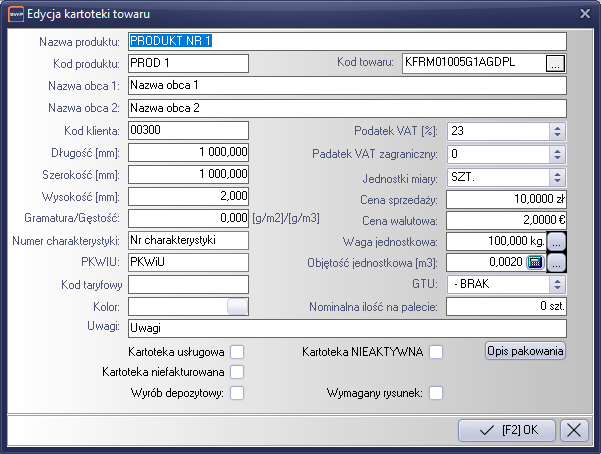This screenshot has height=454, width=601.
Task: Tick the Wymagany rysunek checkbox
Action: pyautogui.click(x=436, y=393)
